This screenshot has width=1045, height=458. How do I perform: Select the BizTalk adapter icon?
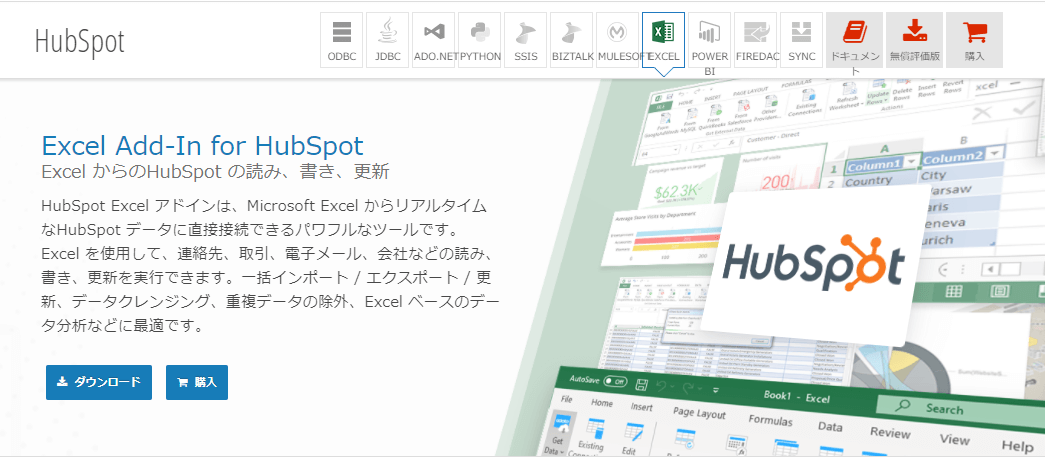572,40
